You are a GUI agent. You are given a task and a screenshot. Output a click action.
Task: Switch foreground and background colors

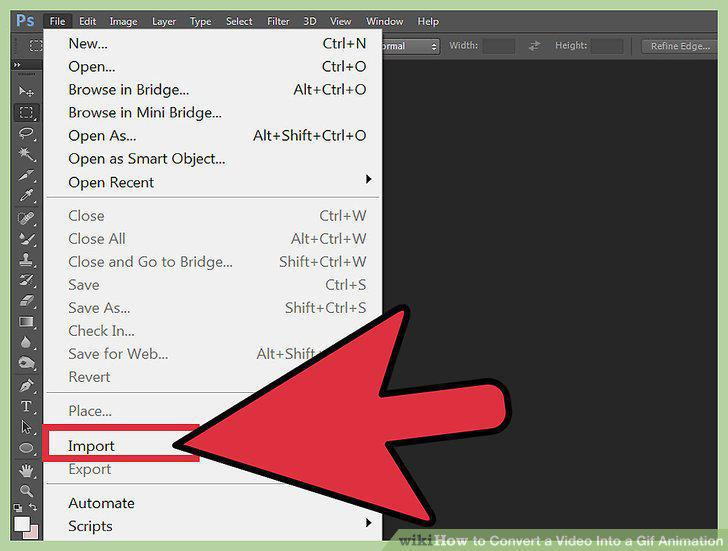click(x=33, y=507)
